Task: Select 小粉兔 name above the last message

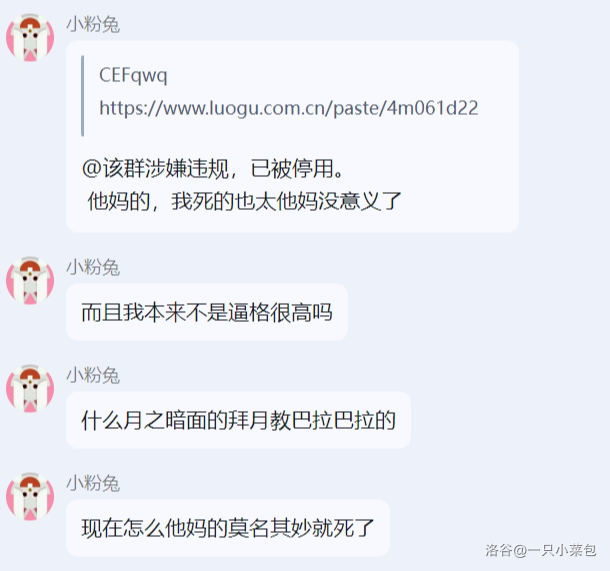Action: coord(93,483)
